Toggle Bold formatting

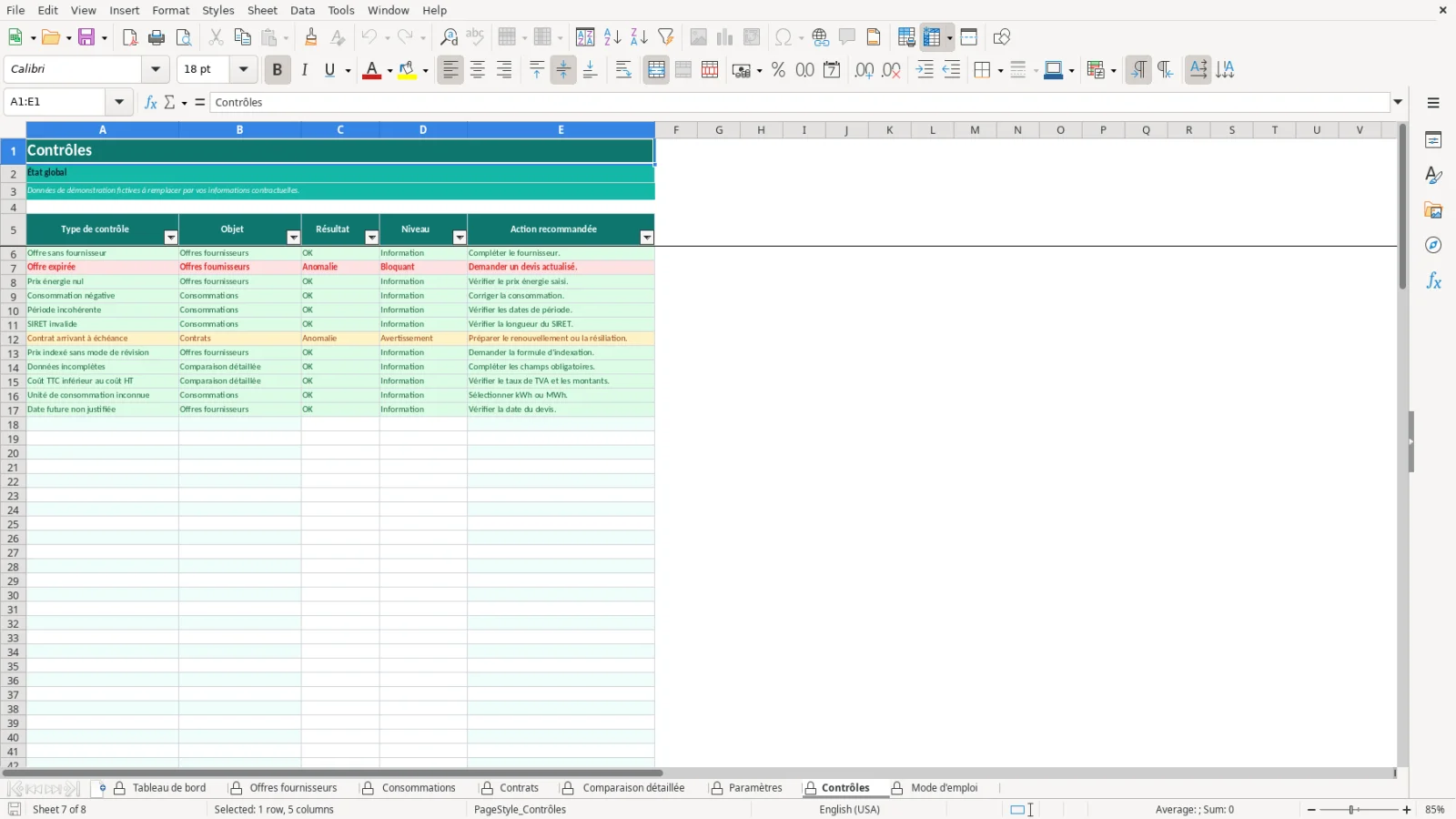tap(278, 70)
